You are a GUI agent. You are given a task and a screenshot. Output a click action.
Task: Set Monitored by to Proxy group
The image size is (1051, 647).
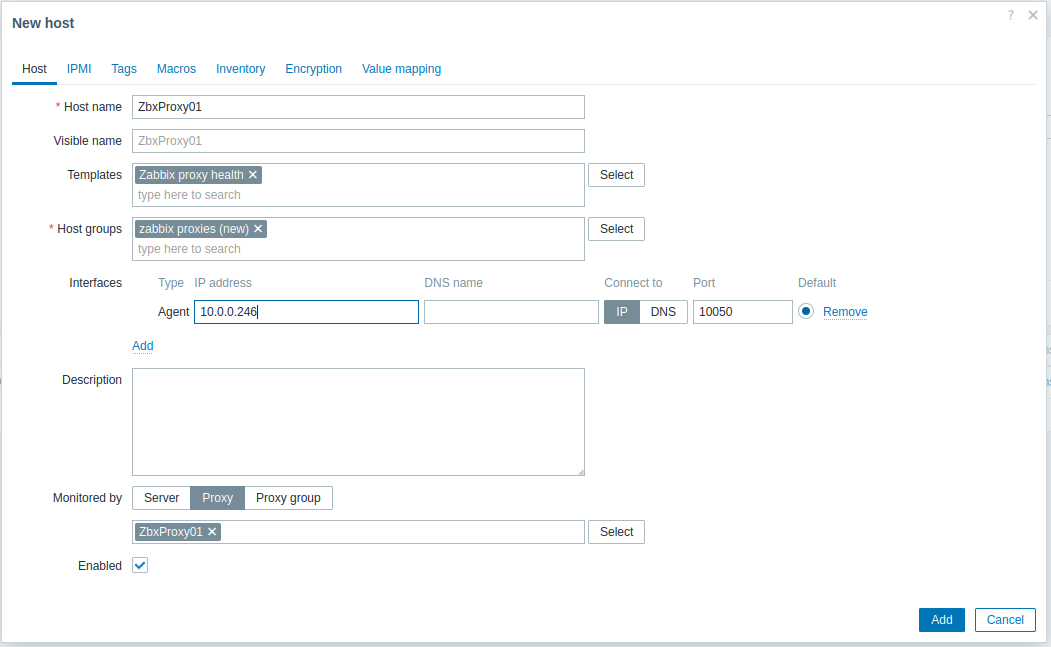pyautogui.click(x=288, y=498)
